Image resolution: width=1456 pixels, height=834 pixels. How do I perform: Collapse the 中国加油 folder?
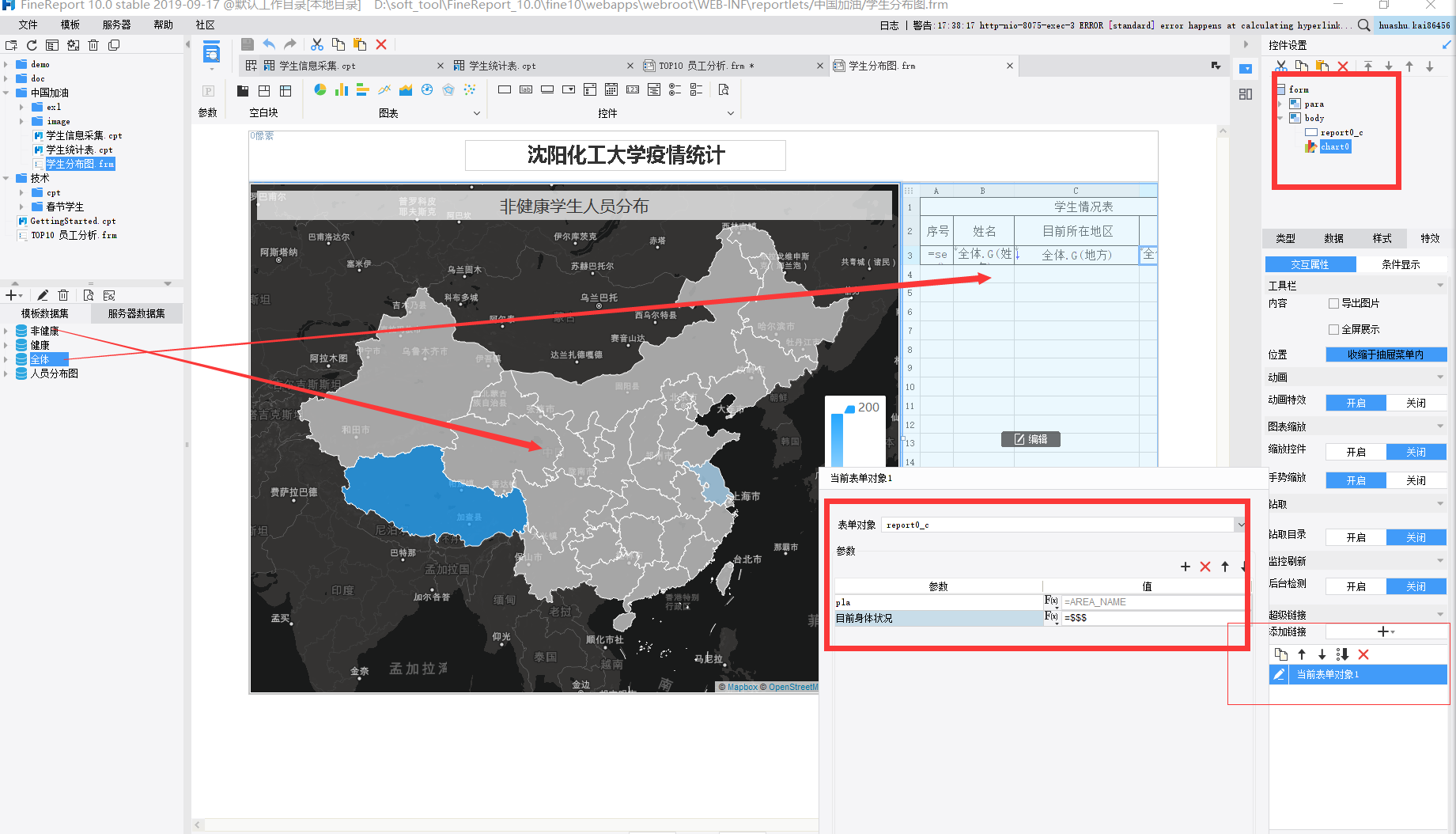pos(6,93)
